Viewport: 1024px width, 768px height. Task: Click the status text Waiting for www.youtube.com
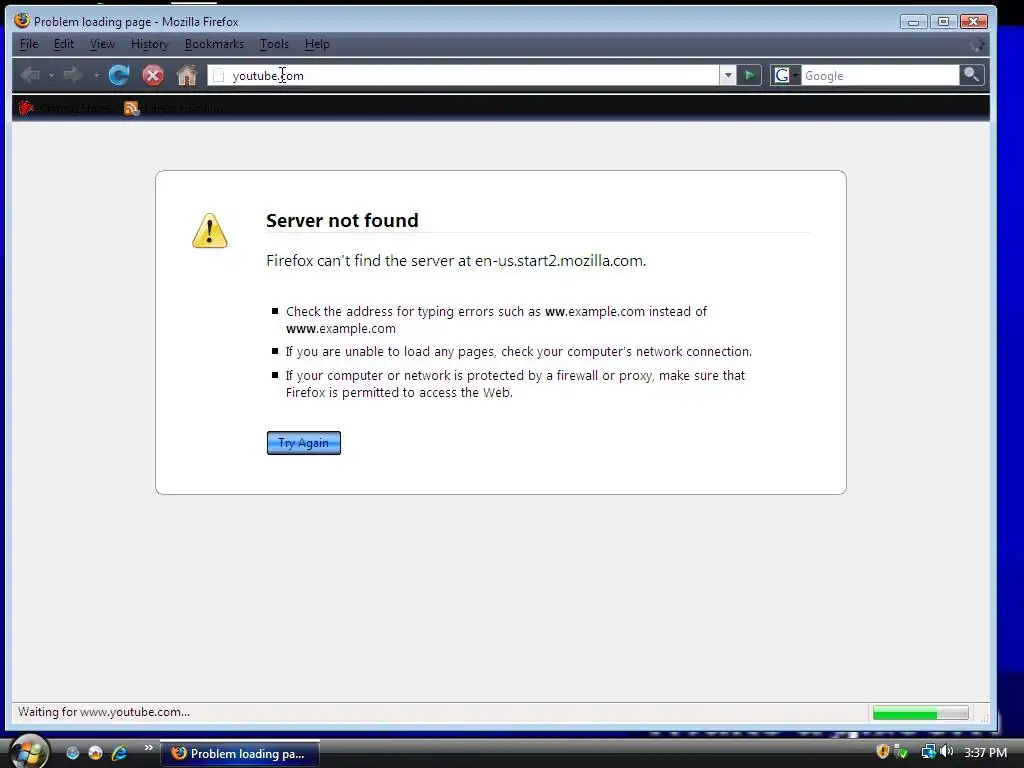click(104, 712)
